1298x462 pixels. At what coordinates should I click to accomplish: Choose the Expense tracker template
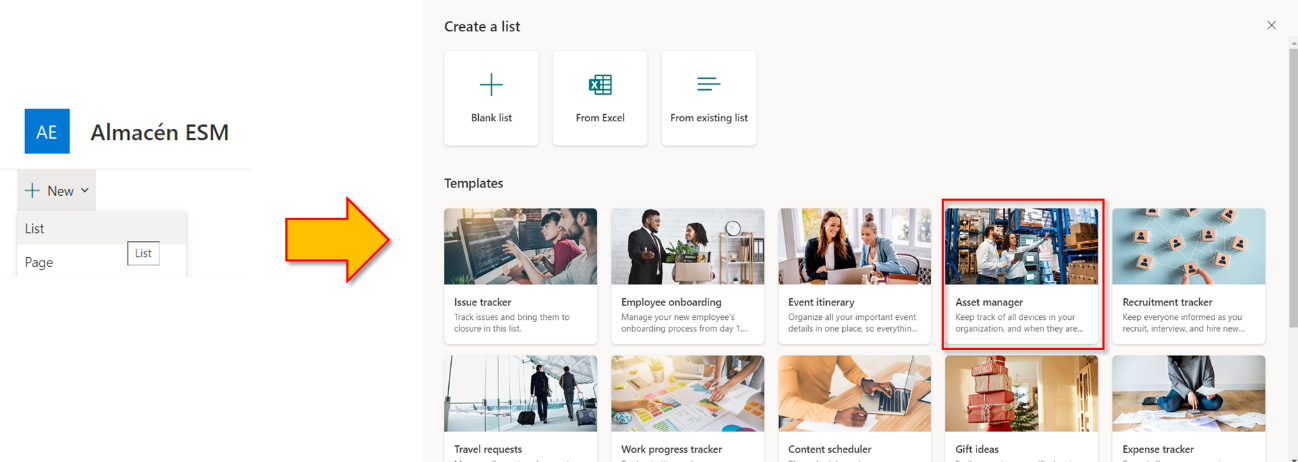1188,409
